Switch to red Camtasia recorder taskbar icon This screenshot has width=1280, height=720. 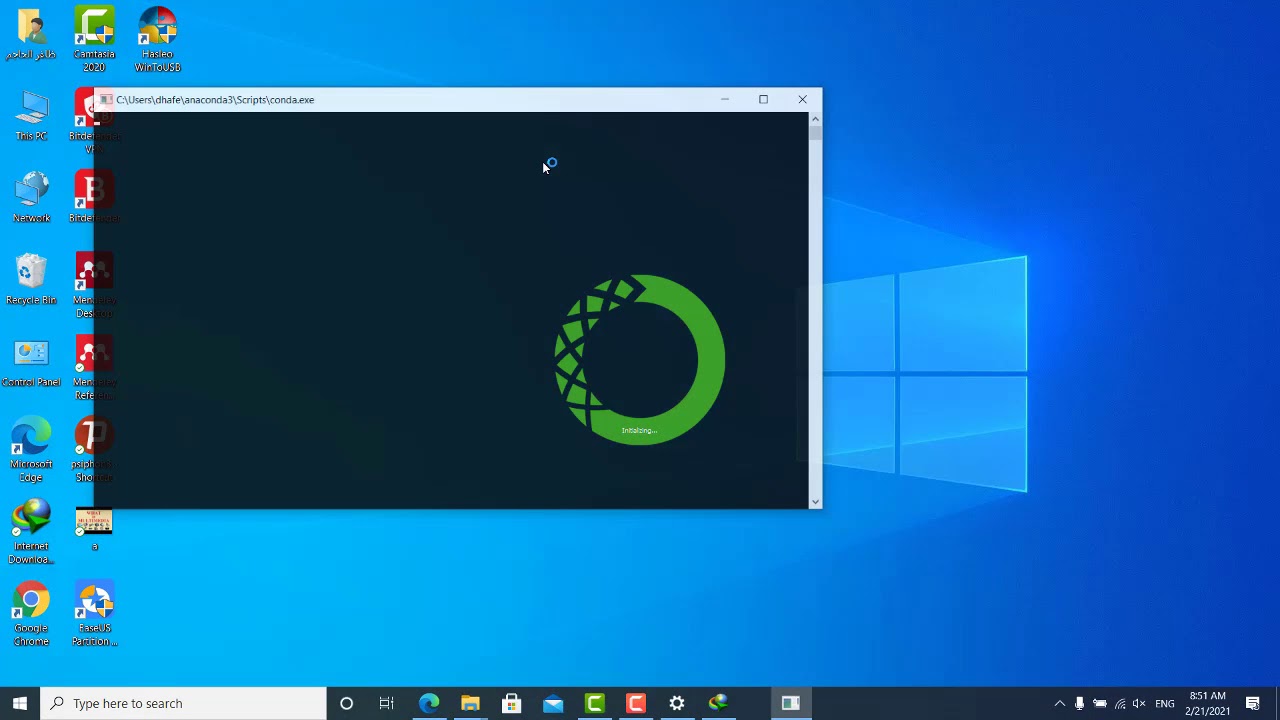[x=635, y=703]
